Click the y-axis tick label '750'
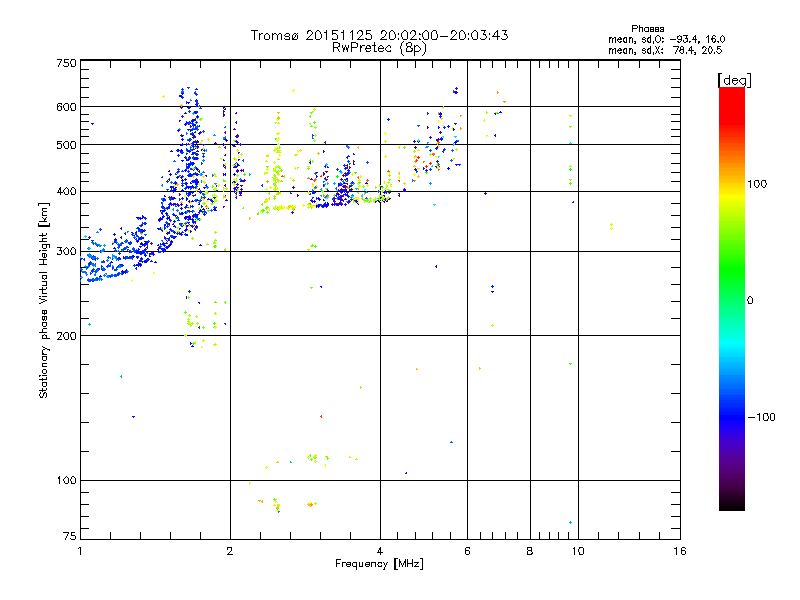Viewport: 800px width, 600px height. [x=66, y=63]
